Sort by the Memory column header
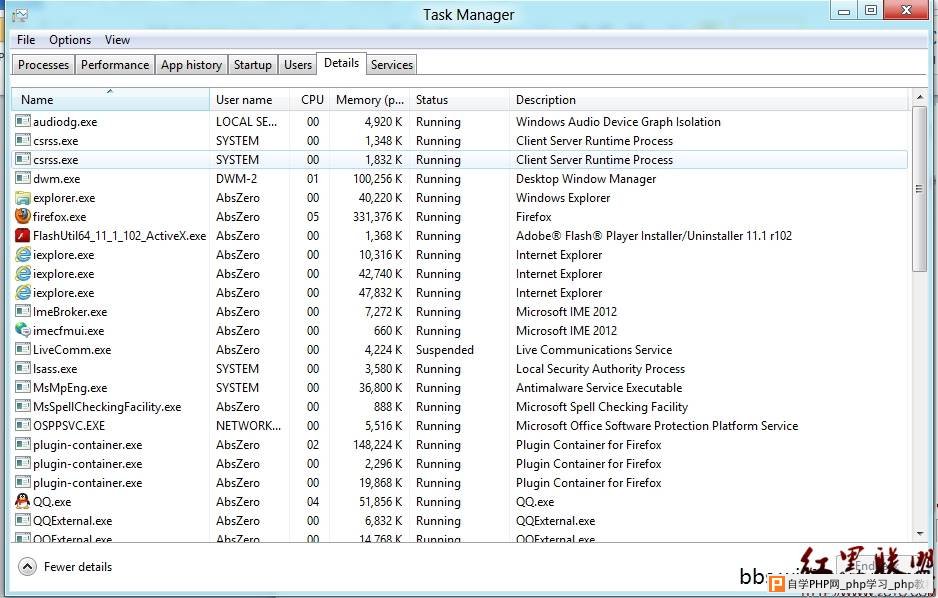 (x=369, y=99)
